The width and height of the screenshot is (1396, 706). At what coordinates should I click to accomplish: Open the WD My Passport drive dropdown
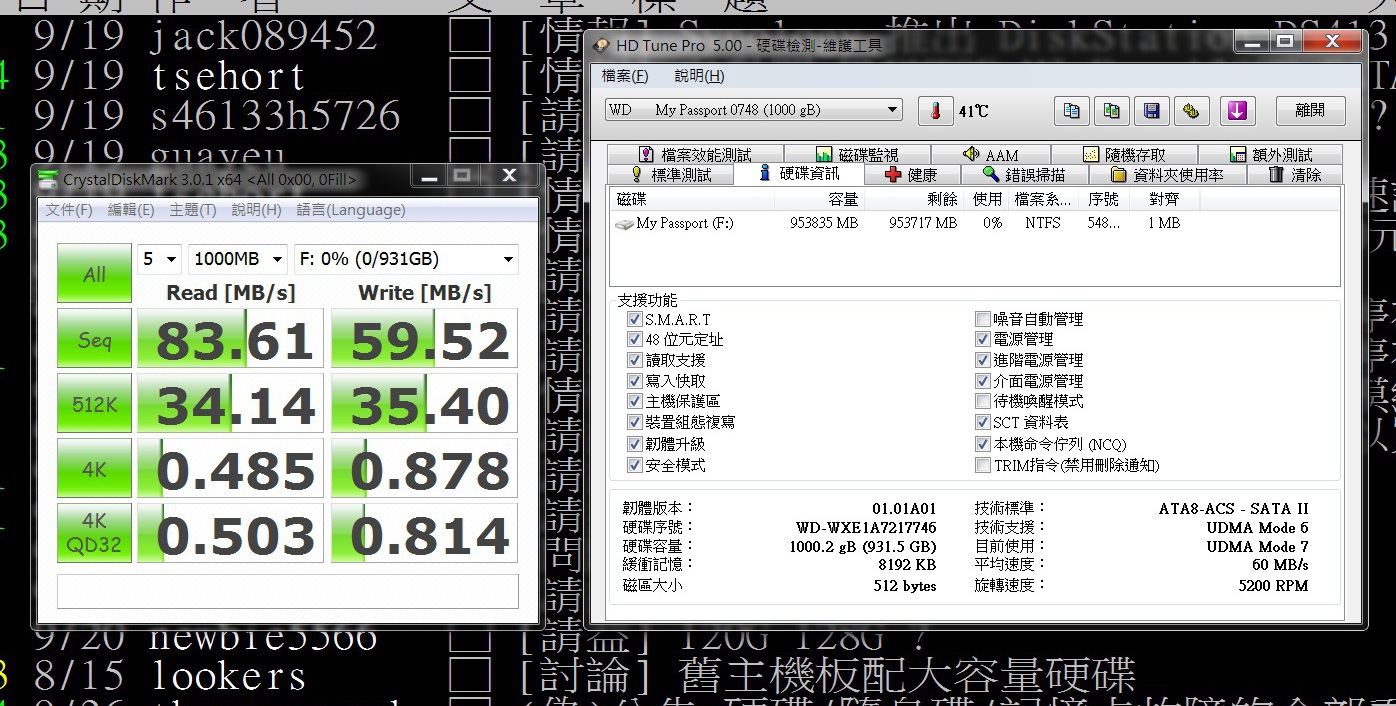[753, 110]
